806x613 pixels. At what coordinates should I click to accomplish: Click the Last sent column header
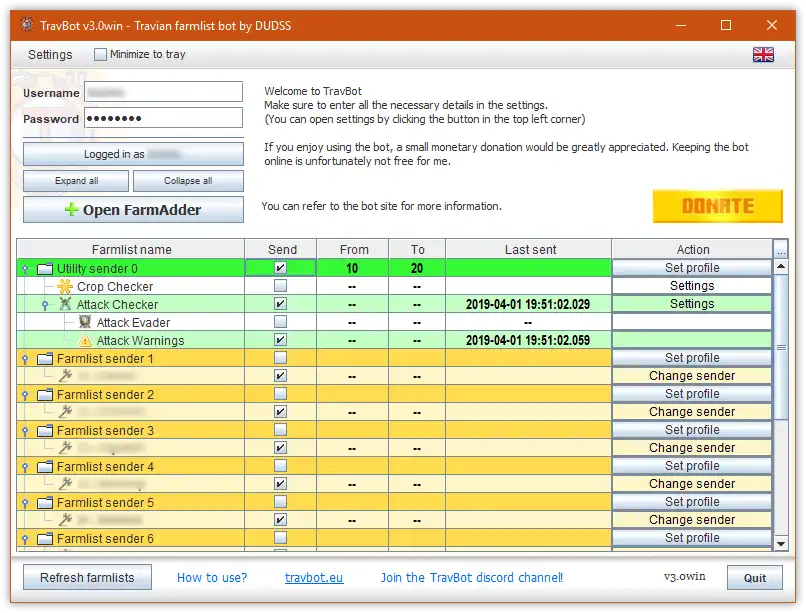(x=529, y=249)
